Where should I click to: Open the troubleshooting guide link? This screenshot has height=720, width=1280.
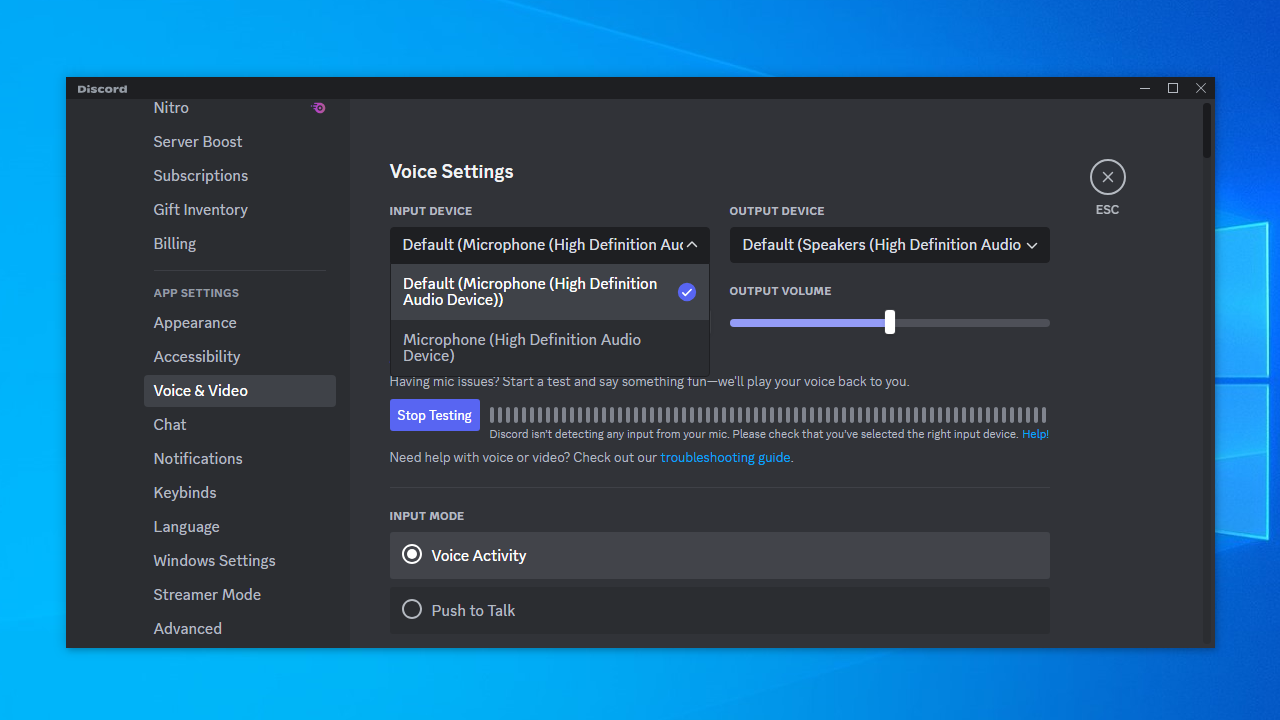click(x=725, y=457)
